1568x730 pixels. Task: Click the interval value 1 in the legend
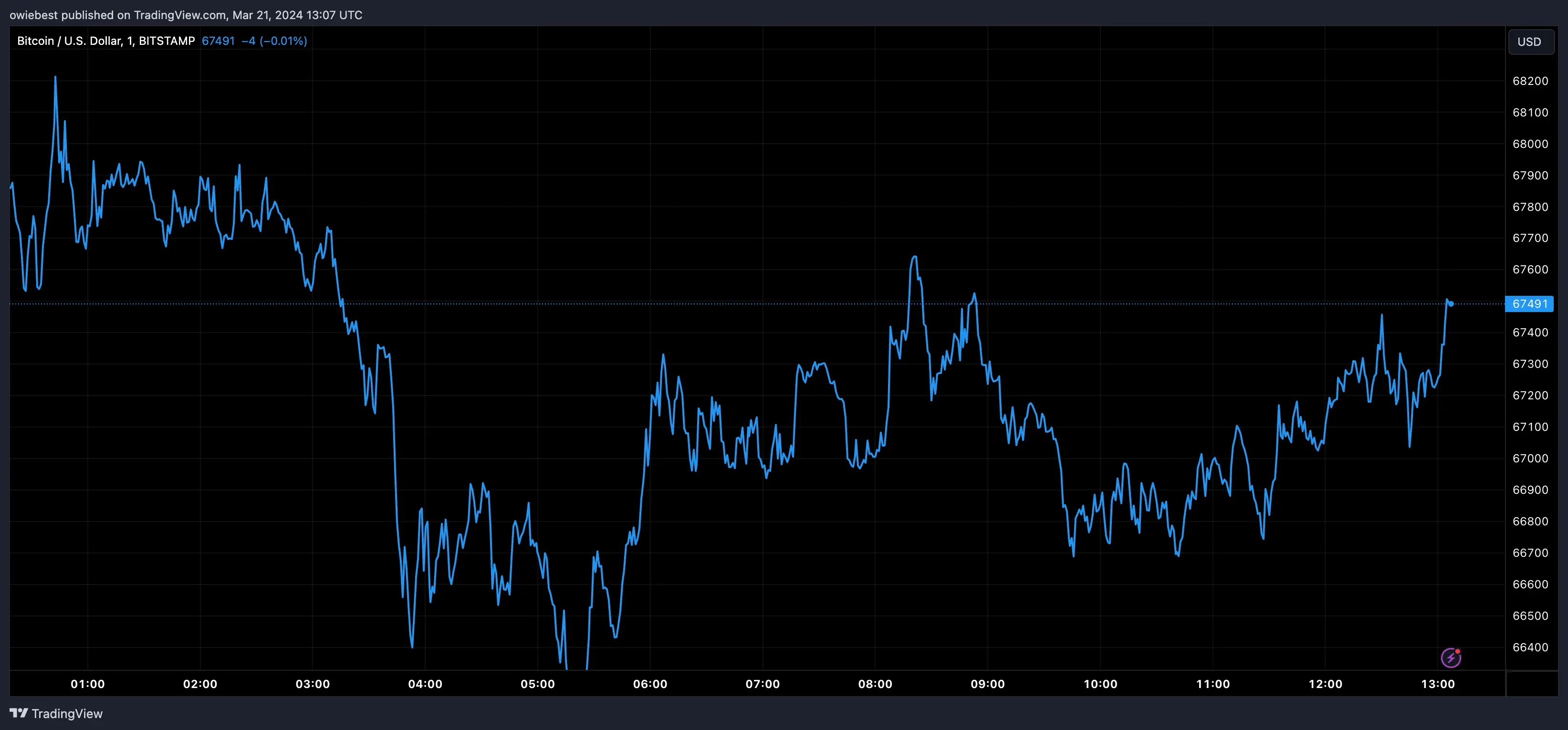point(130,41)
